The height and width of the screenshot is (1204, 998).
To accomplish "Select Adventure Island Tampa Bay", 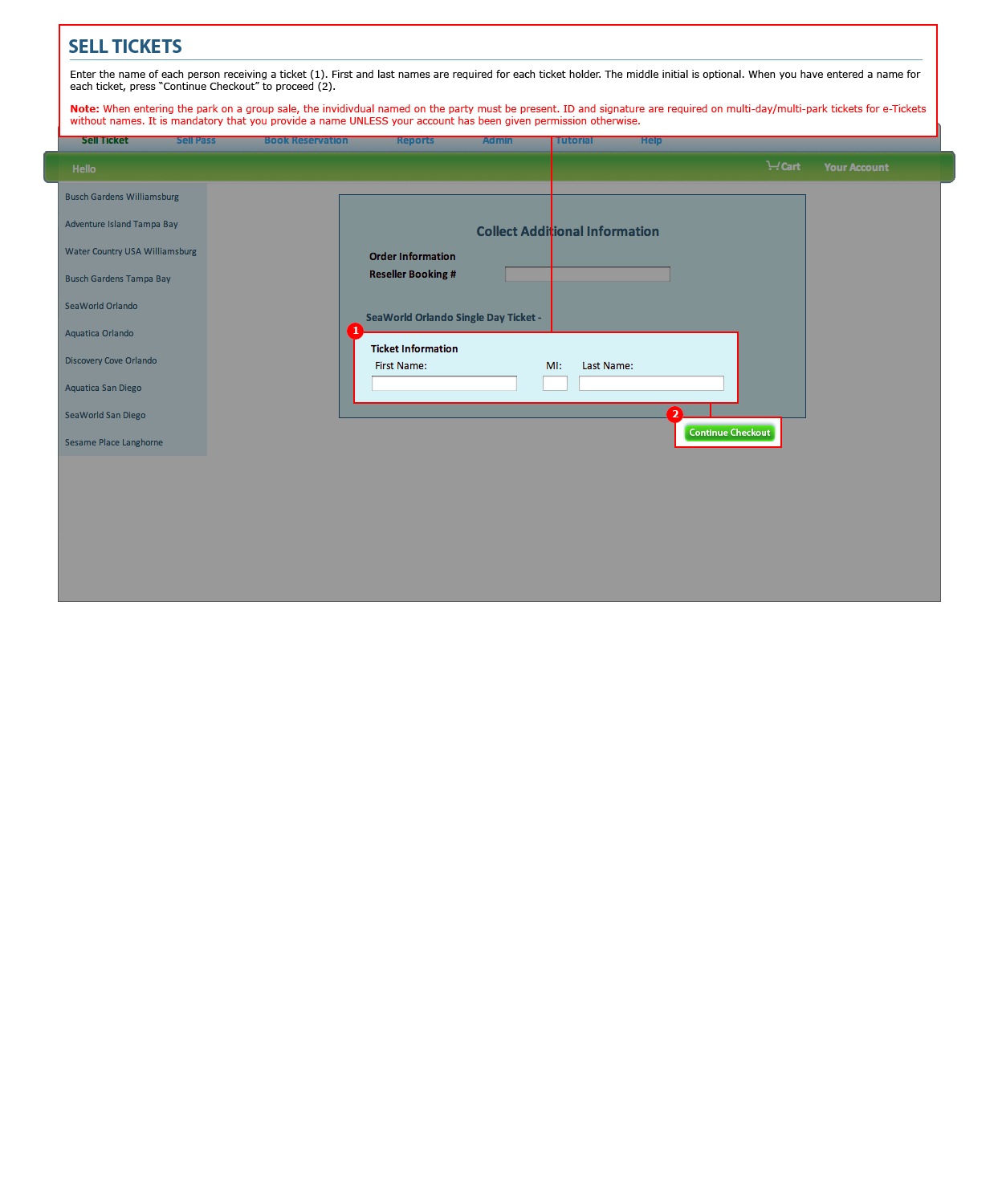I will (x=121, y=224).
